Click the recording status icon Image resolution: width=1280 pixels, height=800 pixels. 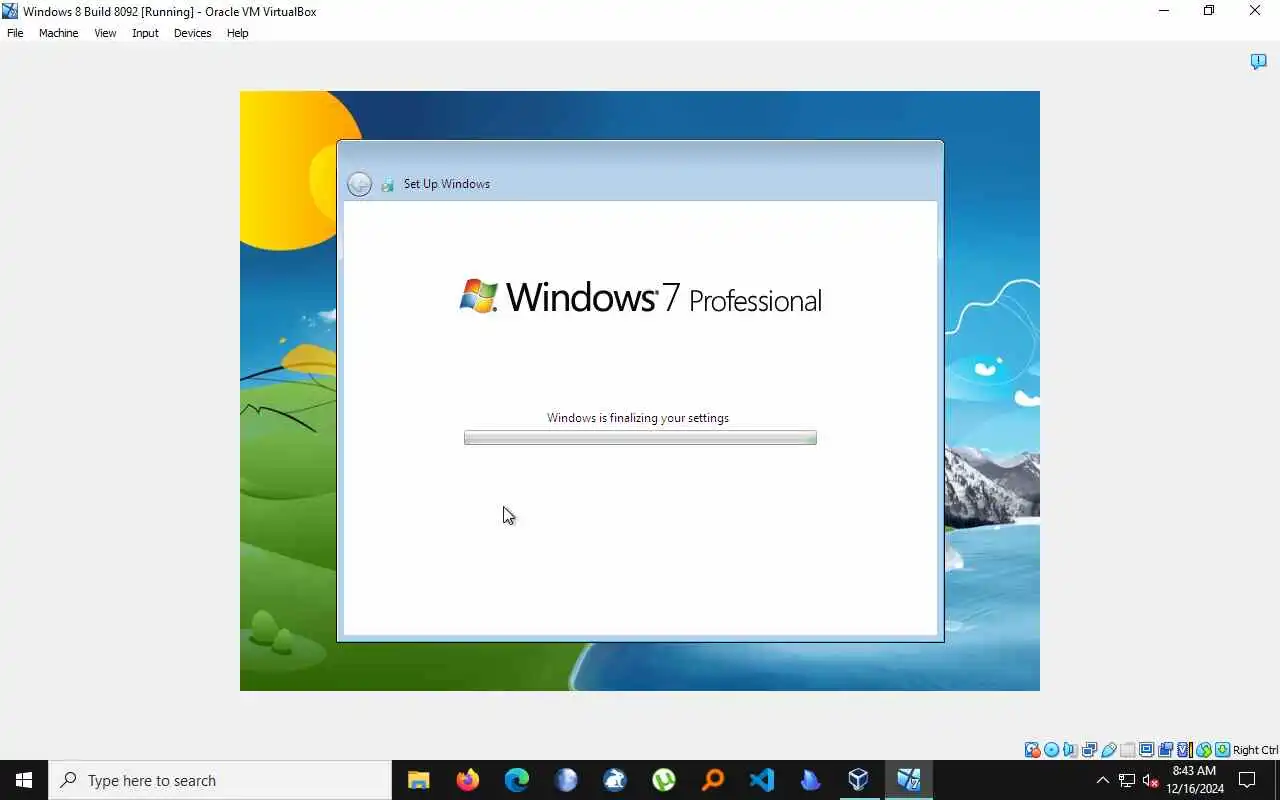pos(1165,750)
